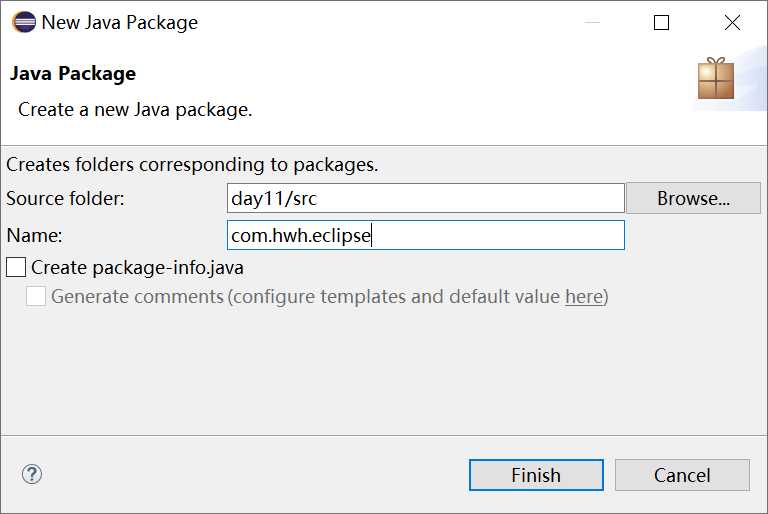Click the Source folder text field

click(426, 198)
